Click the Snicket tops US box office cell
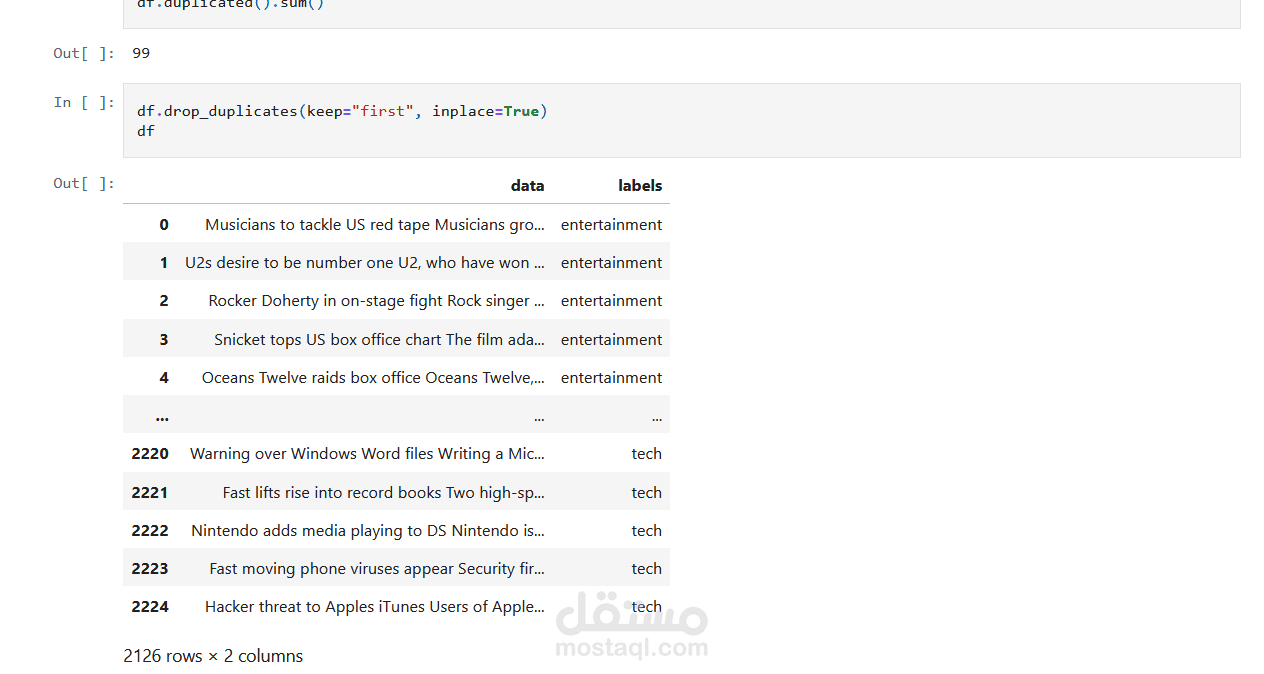 pyautogui.click(x=380, y=340)
